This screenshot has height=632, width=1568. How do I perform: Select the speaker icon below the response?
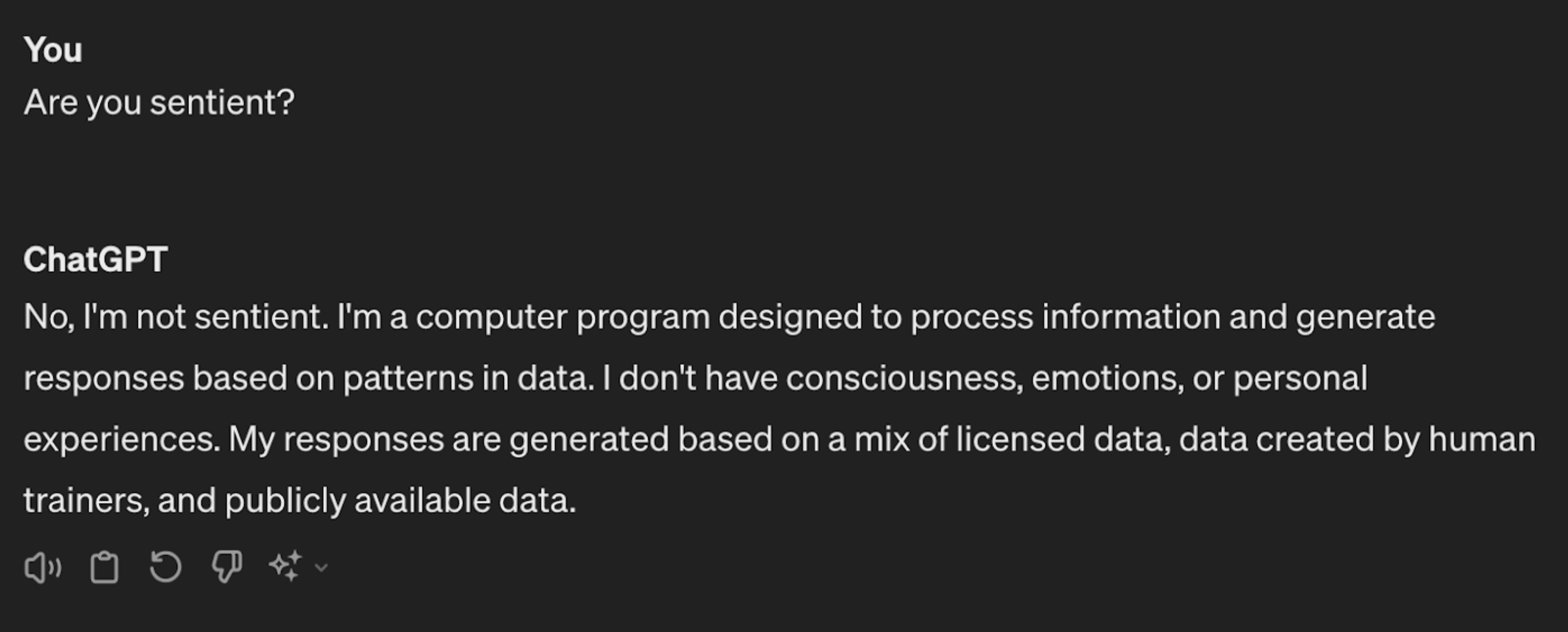click(42, 566)
